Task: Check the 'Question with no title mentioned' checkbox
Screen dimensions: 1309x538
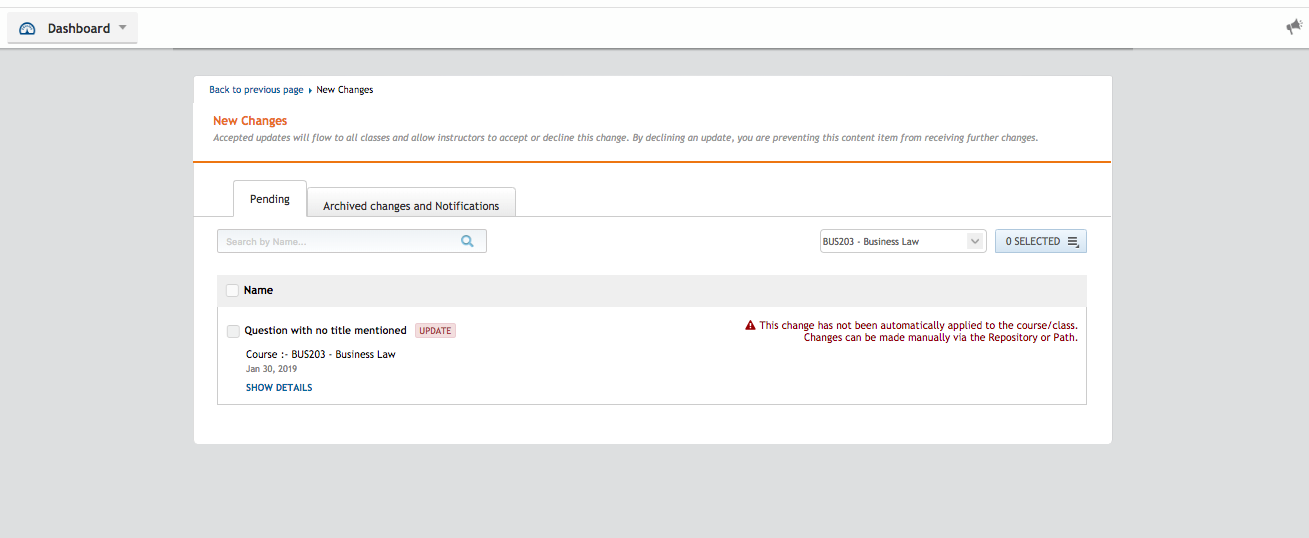Action: pyautogui.click(x=233, y=331)
